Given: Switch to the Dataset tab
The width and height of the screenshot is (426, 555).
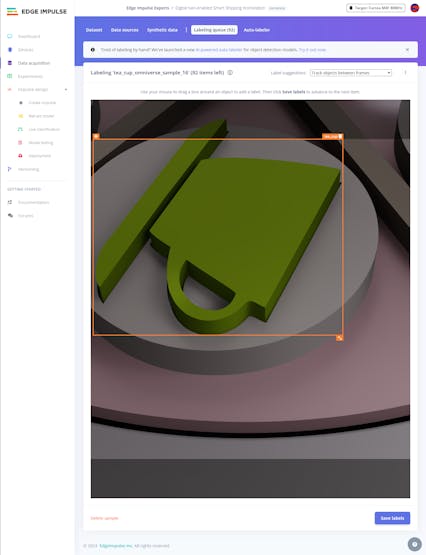Looking at the screenshot, I should (x=94, y=30).
